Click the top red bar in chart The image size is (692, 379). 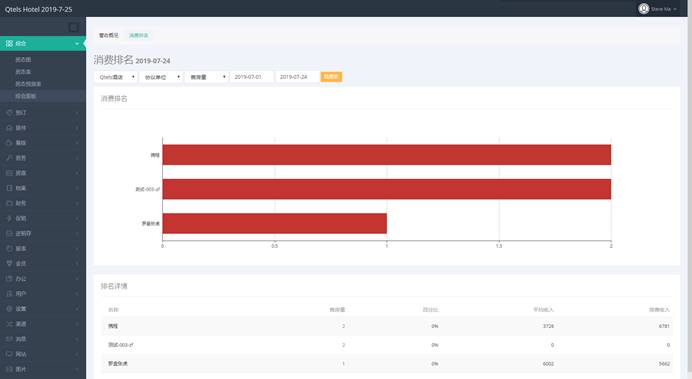tap(387, 155)
